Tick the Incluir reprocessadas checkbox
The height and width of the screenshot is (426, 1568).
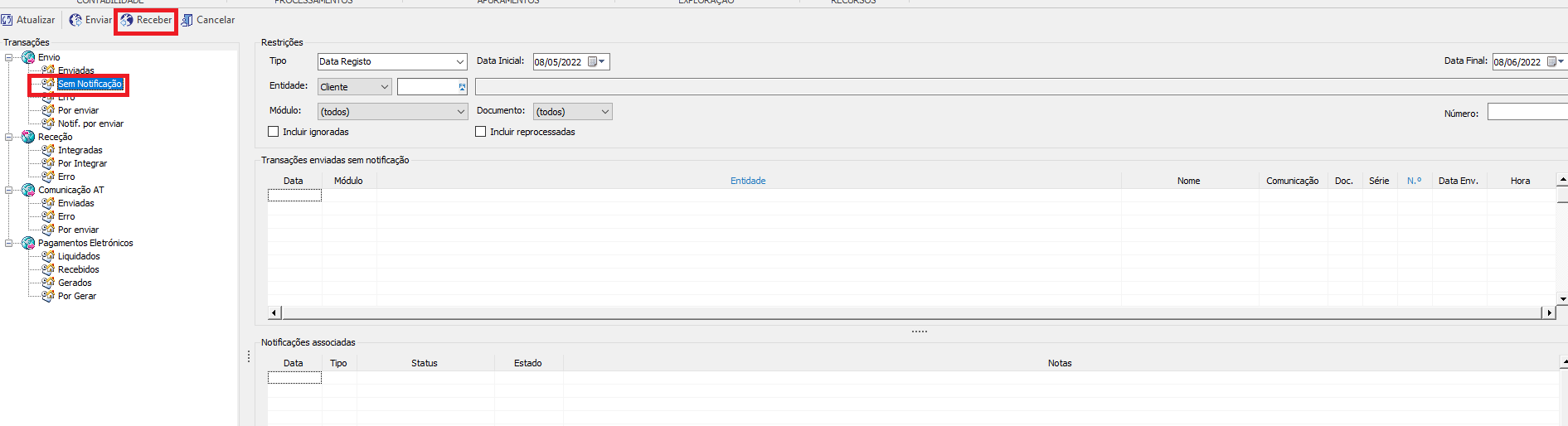coord(481,132)
